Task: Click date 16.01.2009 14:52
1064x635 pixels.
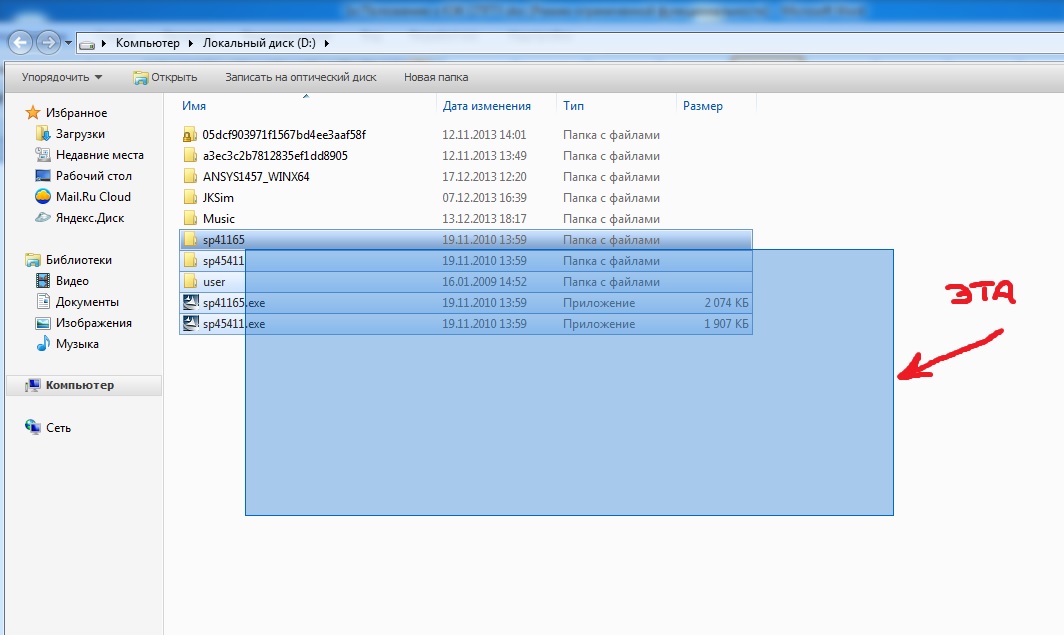Action: tap(484, 282)
